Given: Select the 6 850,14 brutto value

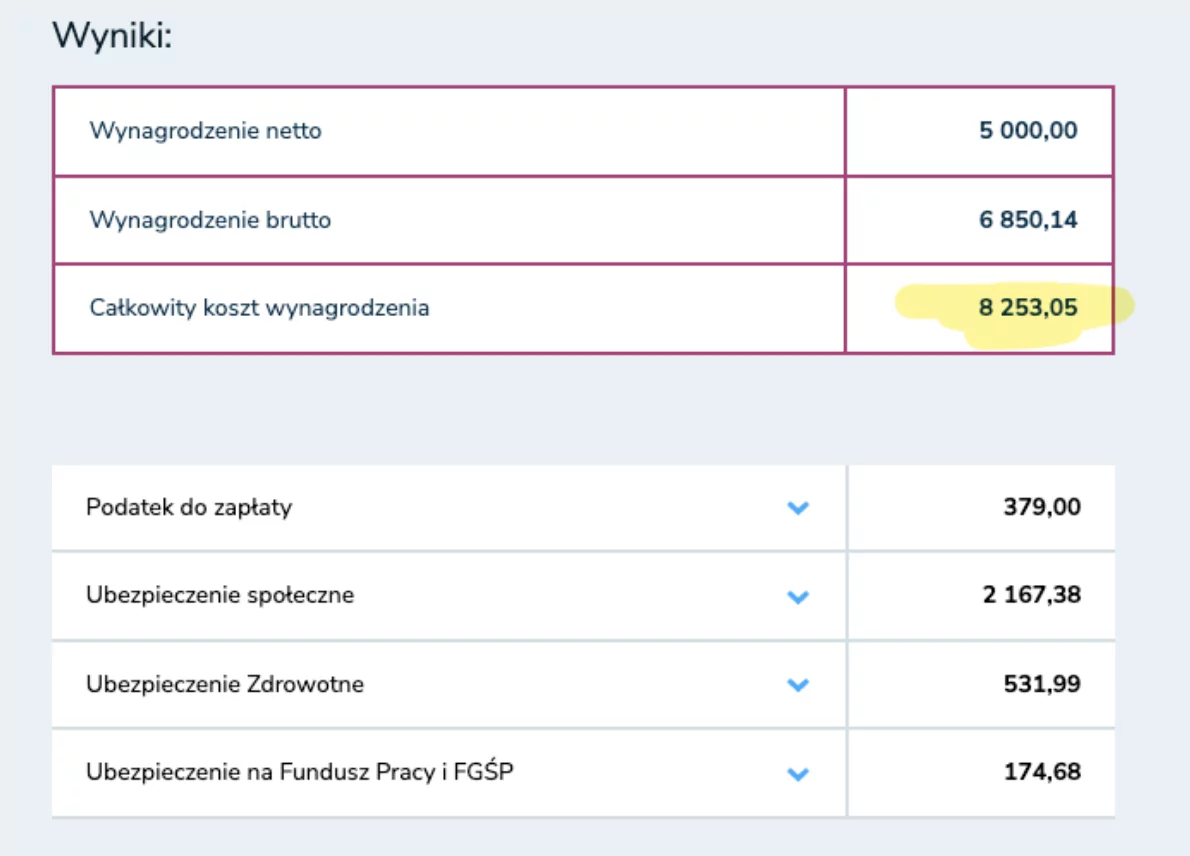Looking at the screenshot, I should [x=1028, y=220].
